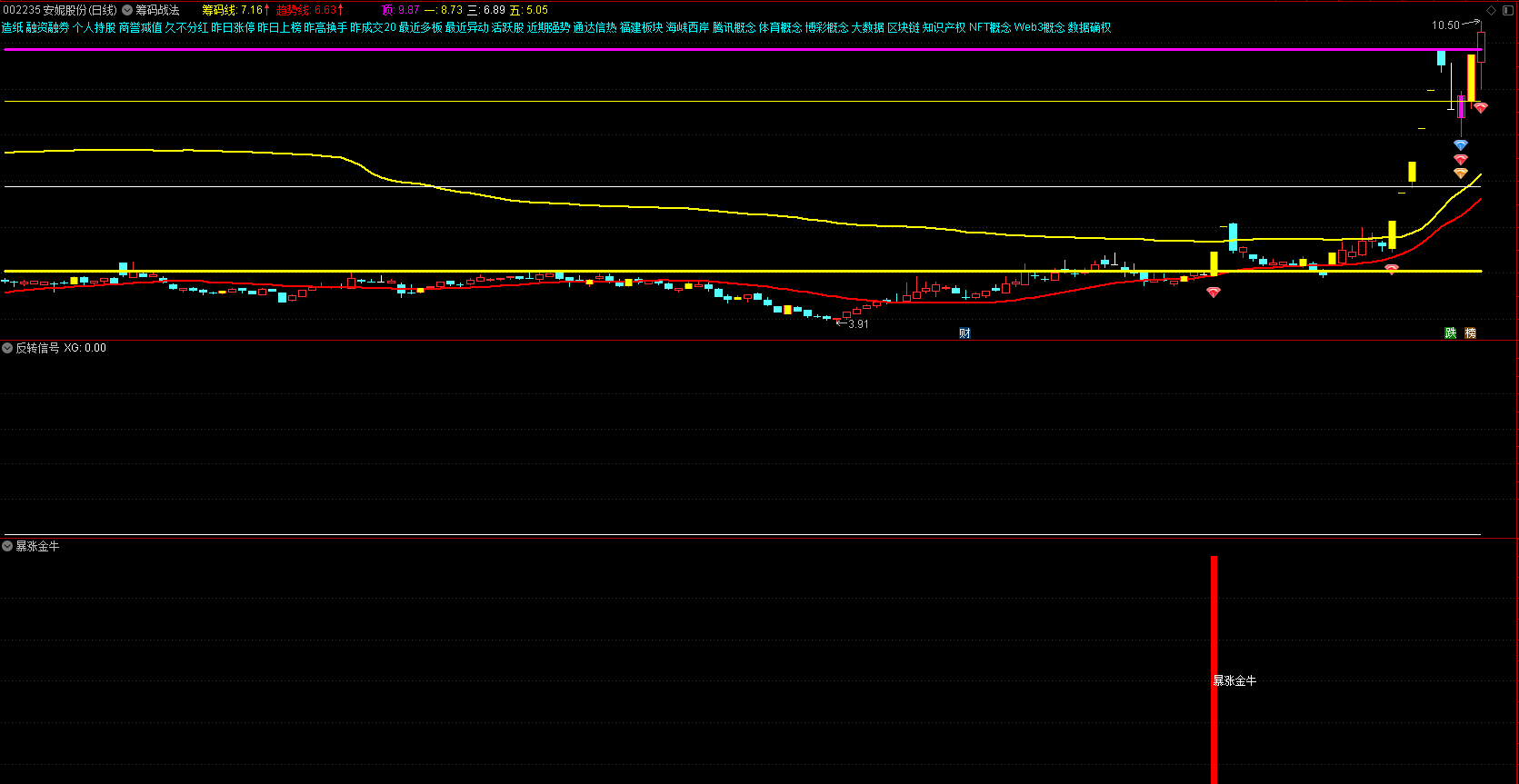Expand the 暴涨金牛 indicator panel arrow
The image size is (1519, 784).
(x=7, y=546)
